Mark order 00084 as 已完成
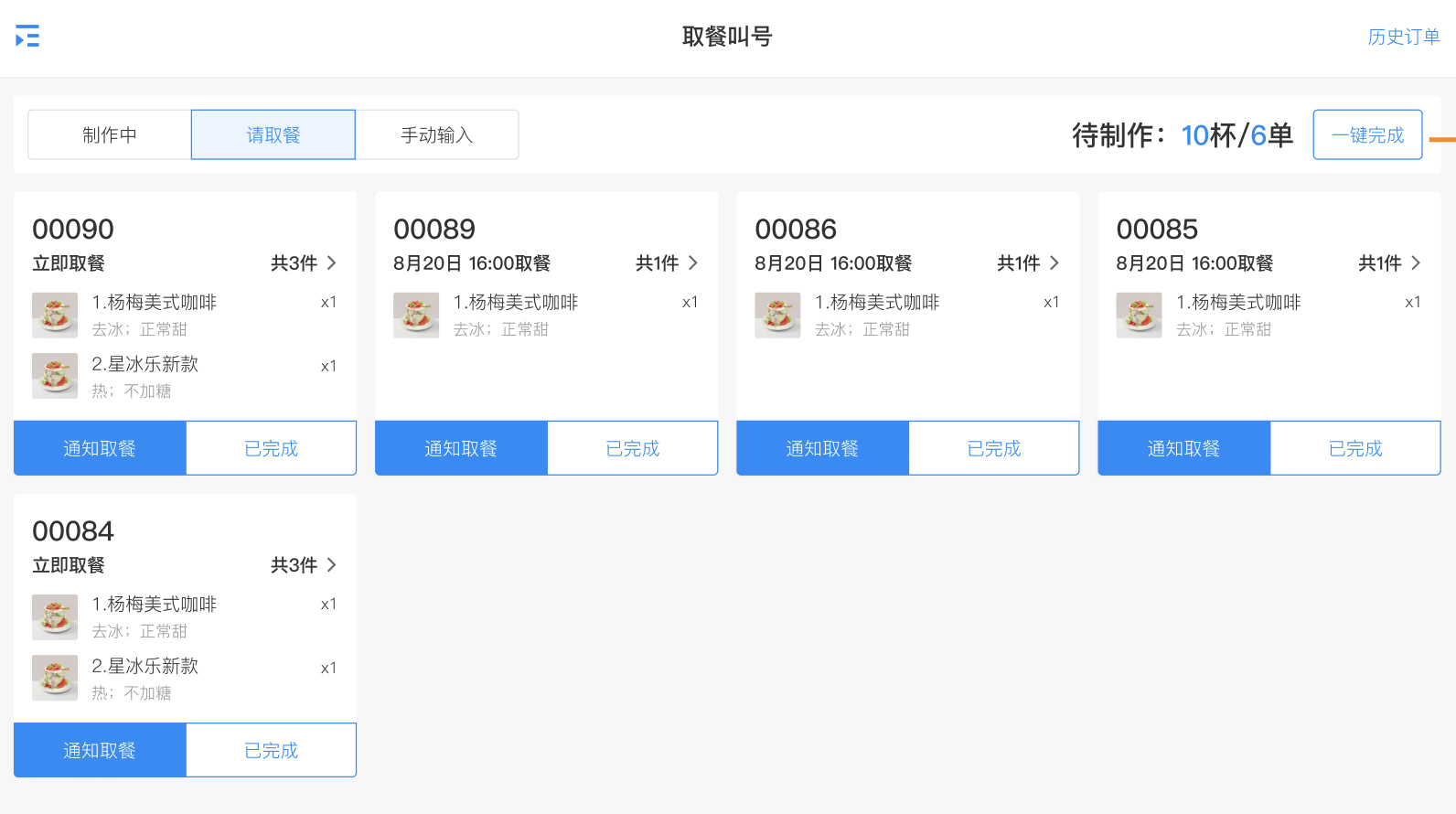 [x=272, y=750]
